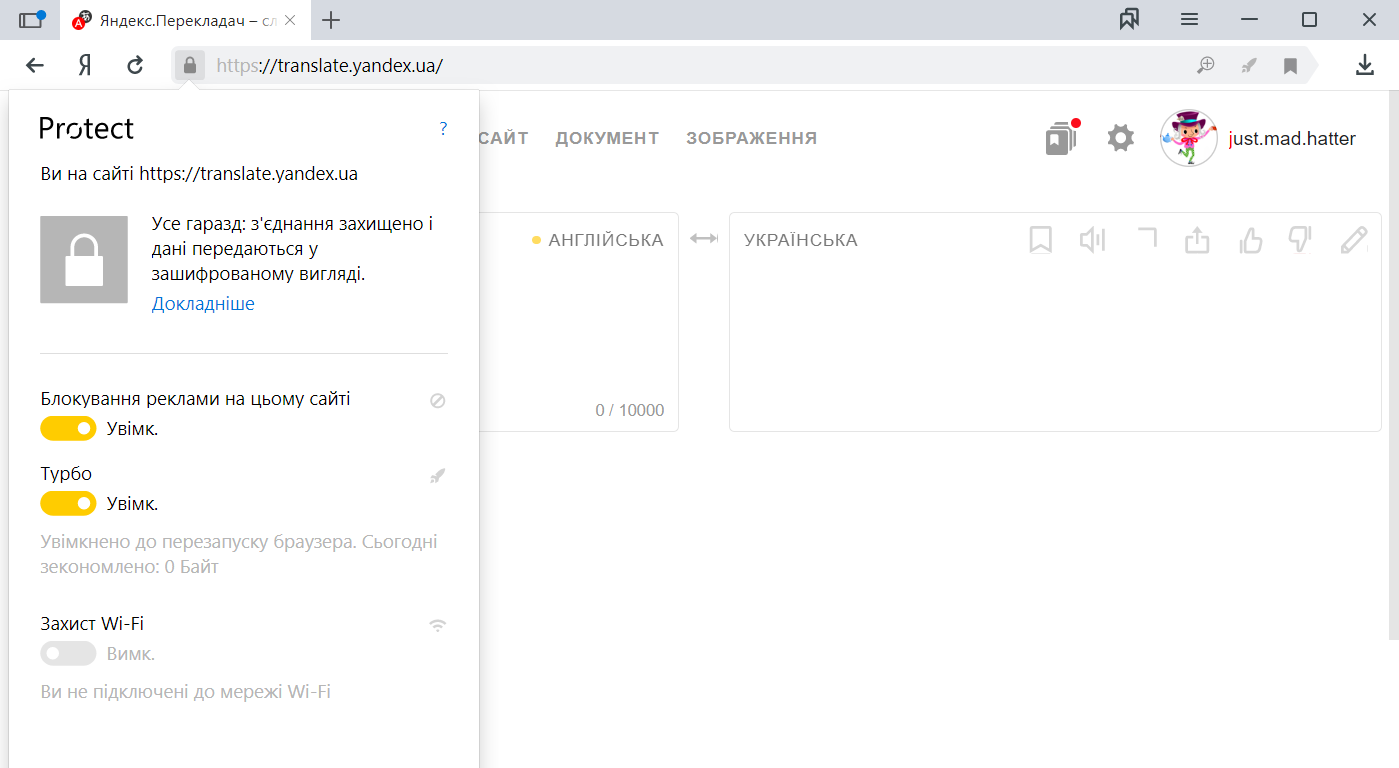
Task: Switch to the ДОКУМЕНТ tab
Action: [x=607, y=138]
